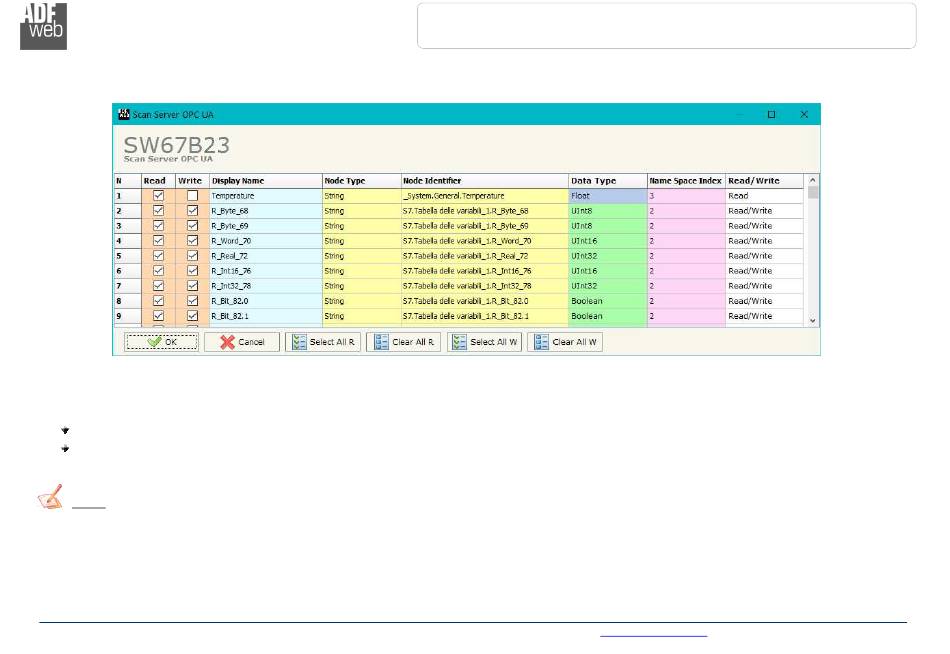Image resolution: width=950 pixels, height=654 pixels.
Task: Open the underlined link in page footer
Action: coord(653,635)
